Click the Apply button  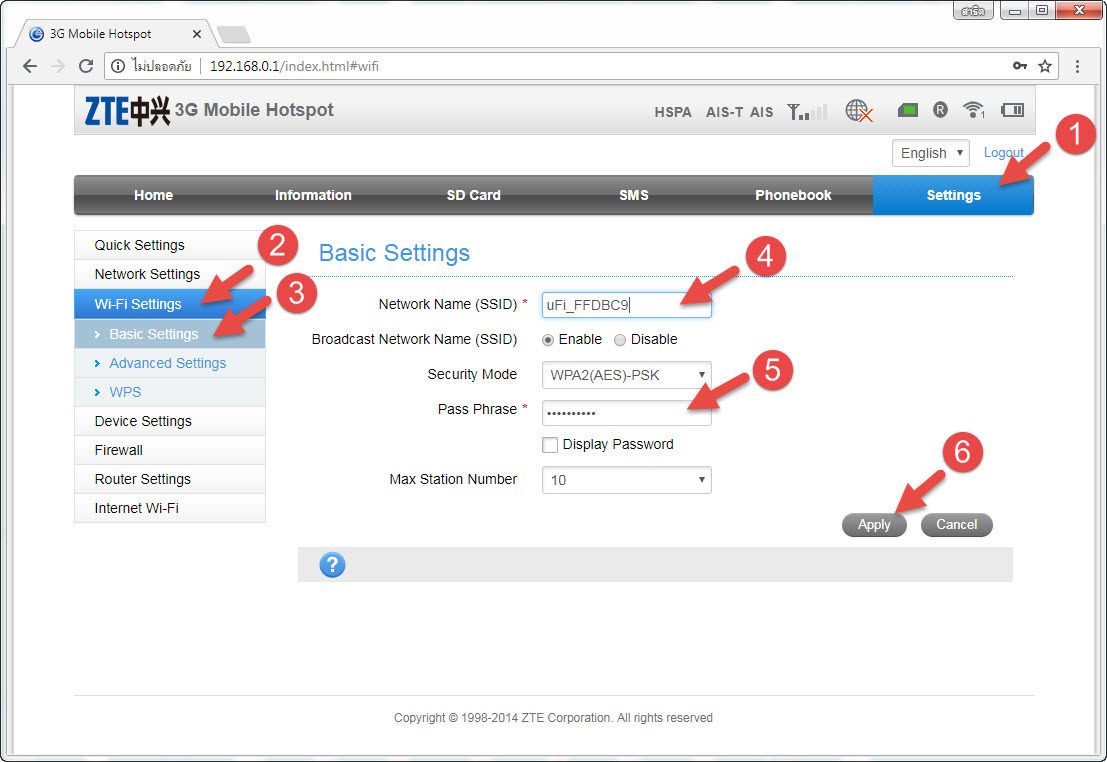tap(874, 525)
